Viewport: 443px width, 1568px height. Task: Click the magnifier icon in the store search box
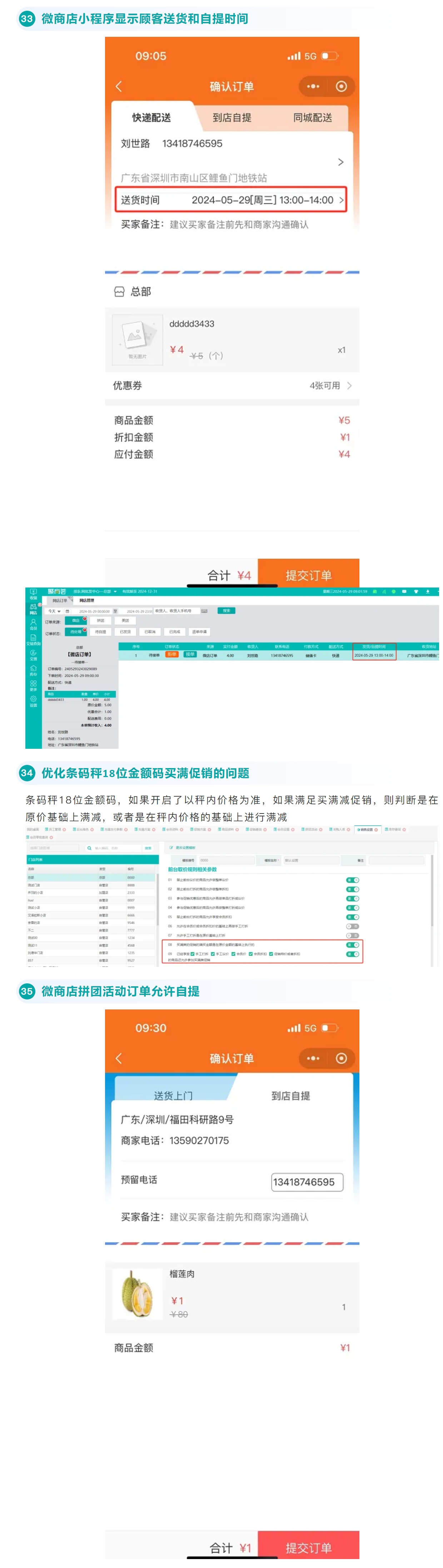(89, 848)
